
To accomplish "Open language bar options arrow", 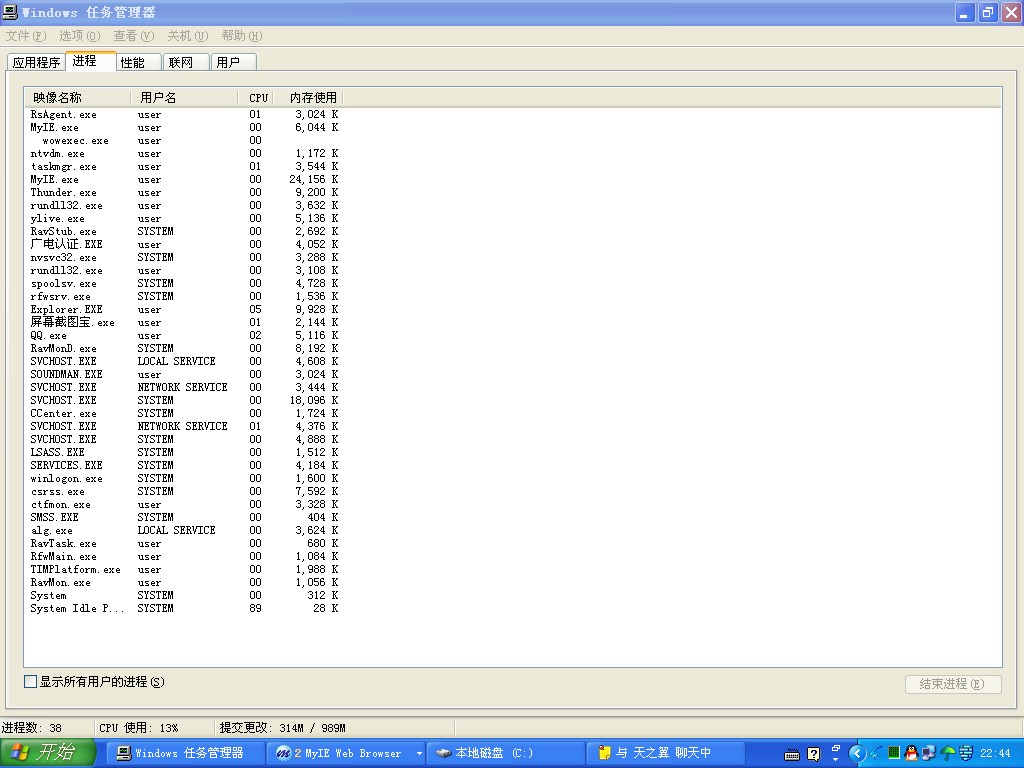I will [836, 760].
